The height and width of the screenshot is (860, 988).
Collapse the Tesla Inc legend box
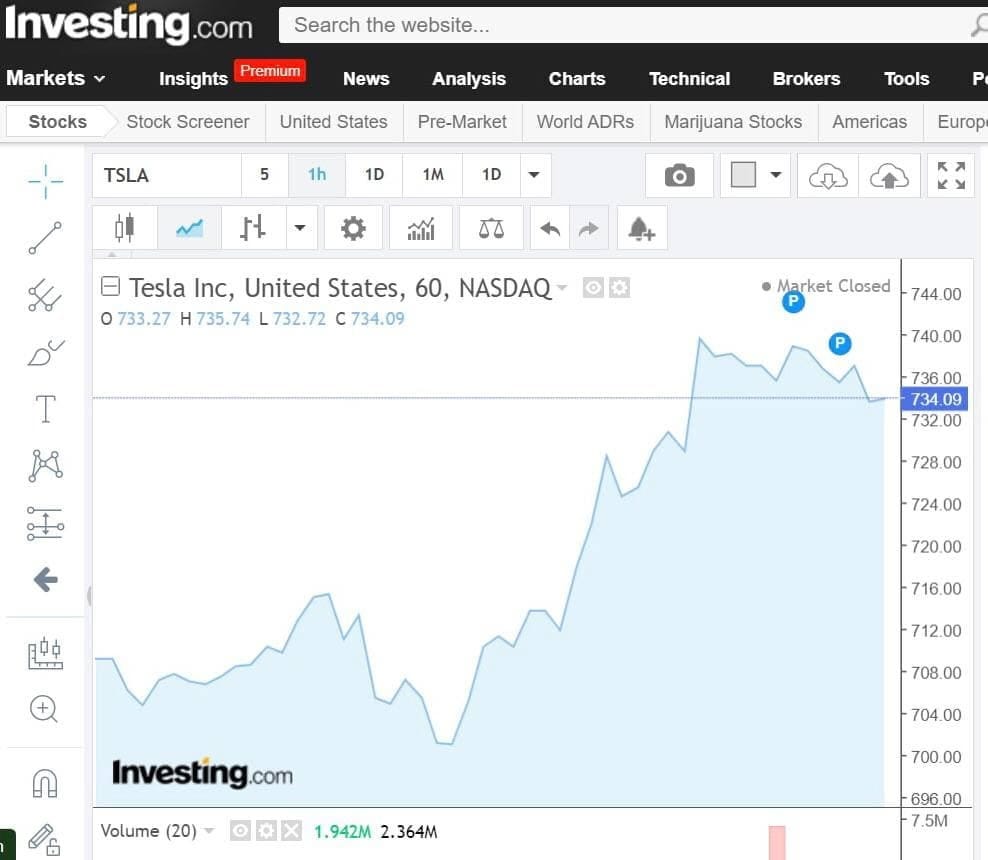coord(110,287)
